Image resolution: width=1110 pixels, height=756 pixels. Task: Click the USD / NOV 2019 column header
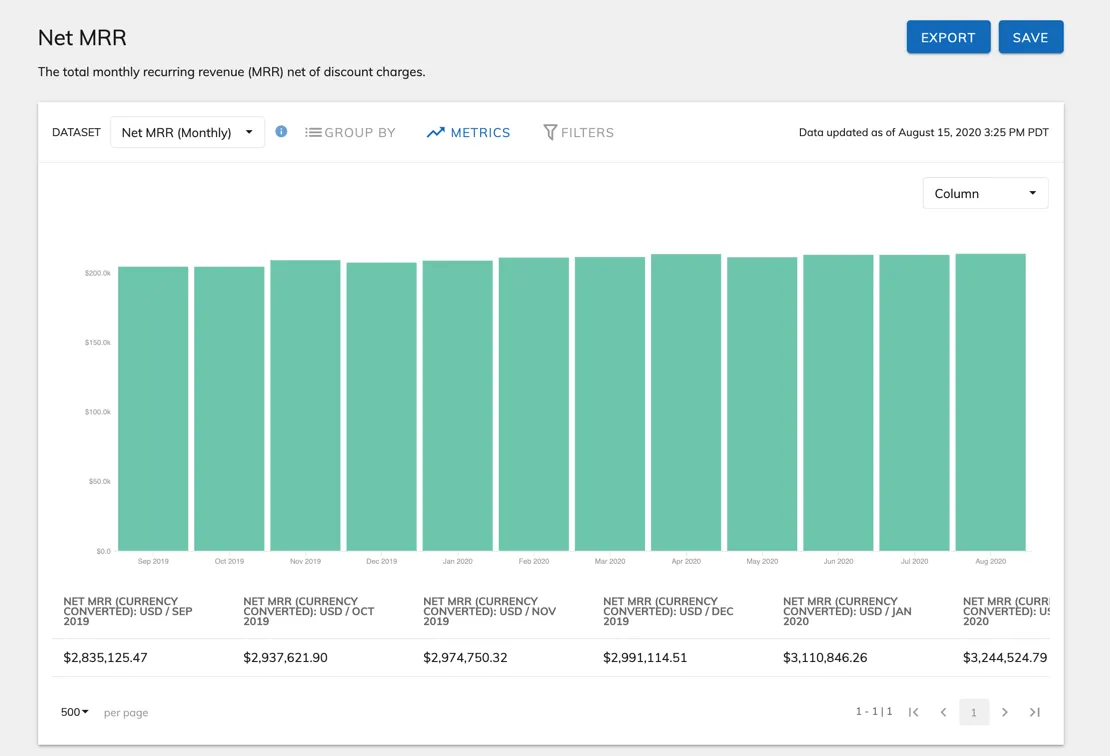(490, 611)
